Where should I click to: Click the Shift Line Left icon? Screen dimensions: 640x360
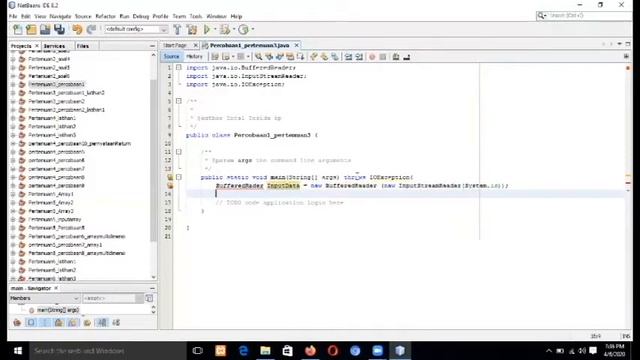pyautogui.click(x=348, y=57)
